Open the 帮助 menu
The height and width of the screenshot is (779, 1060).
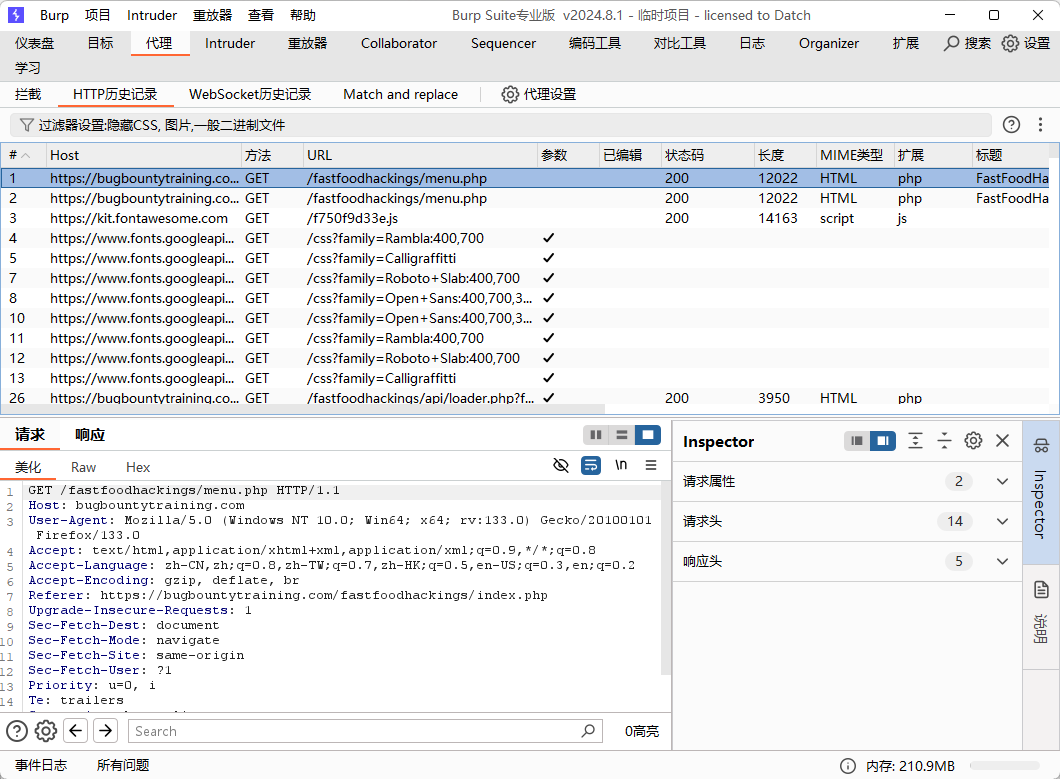(302, 15)
